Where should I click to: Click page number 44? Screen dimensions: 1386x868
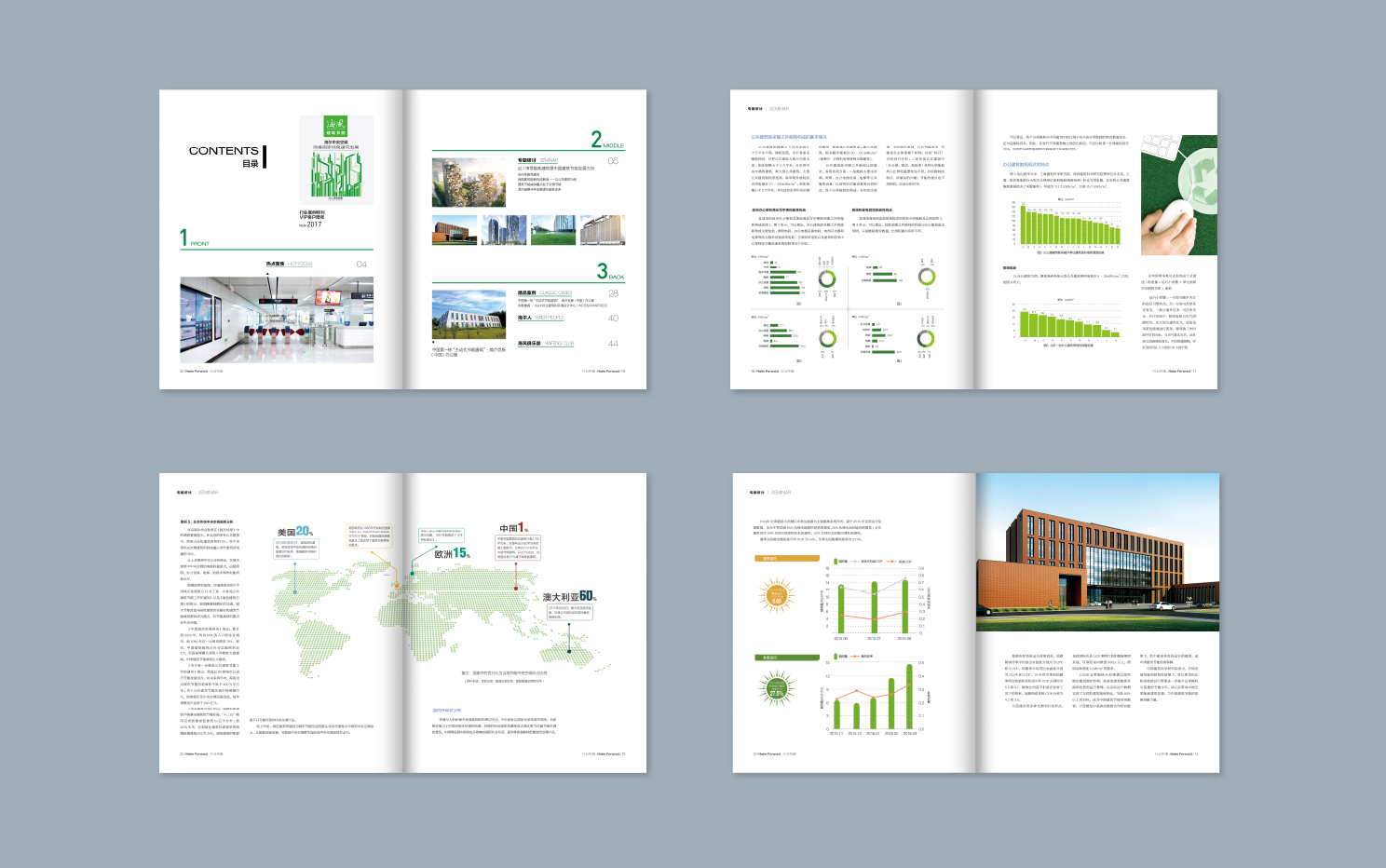(613, 344)
